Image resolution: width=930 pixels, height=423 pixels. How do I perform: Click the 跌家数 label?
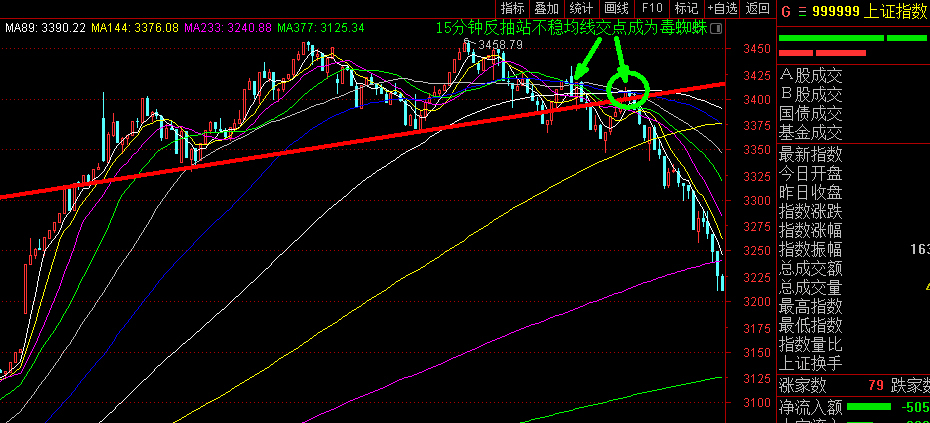click(x=910, y=386)
